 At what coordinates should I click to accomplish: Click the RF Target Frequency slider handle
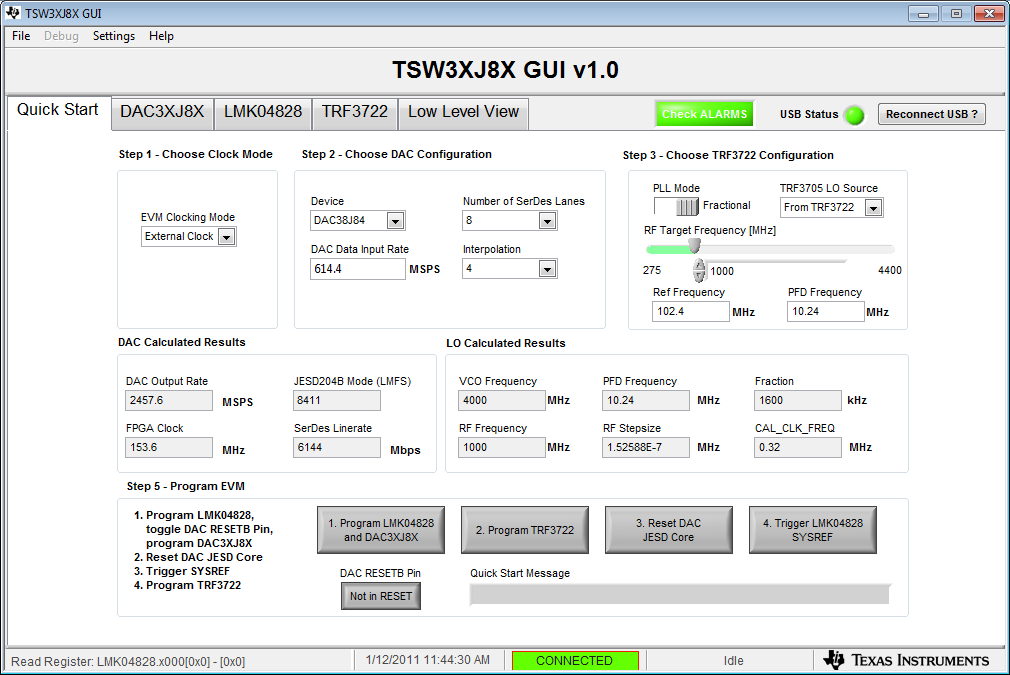(x=694, y=247)
